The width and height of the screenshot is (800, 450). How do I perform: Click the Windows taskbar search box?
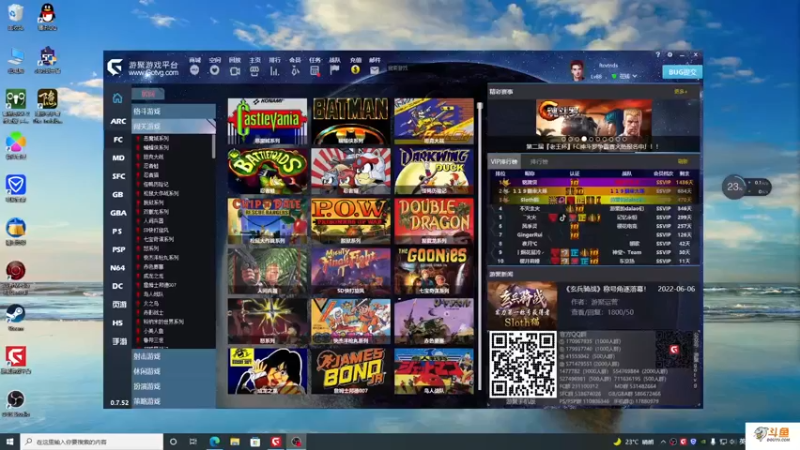[x=92, y=441]
